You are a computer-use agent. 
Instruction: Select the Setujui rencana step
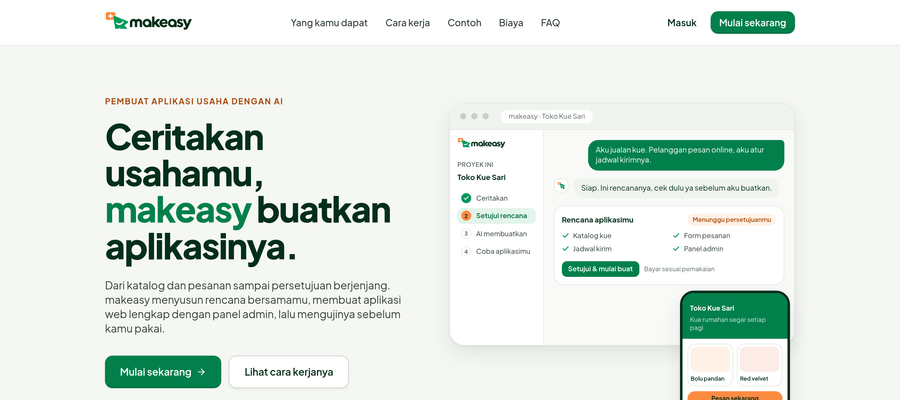496,216
